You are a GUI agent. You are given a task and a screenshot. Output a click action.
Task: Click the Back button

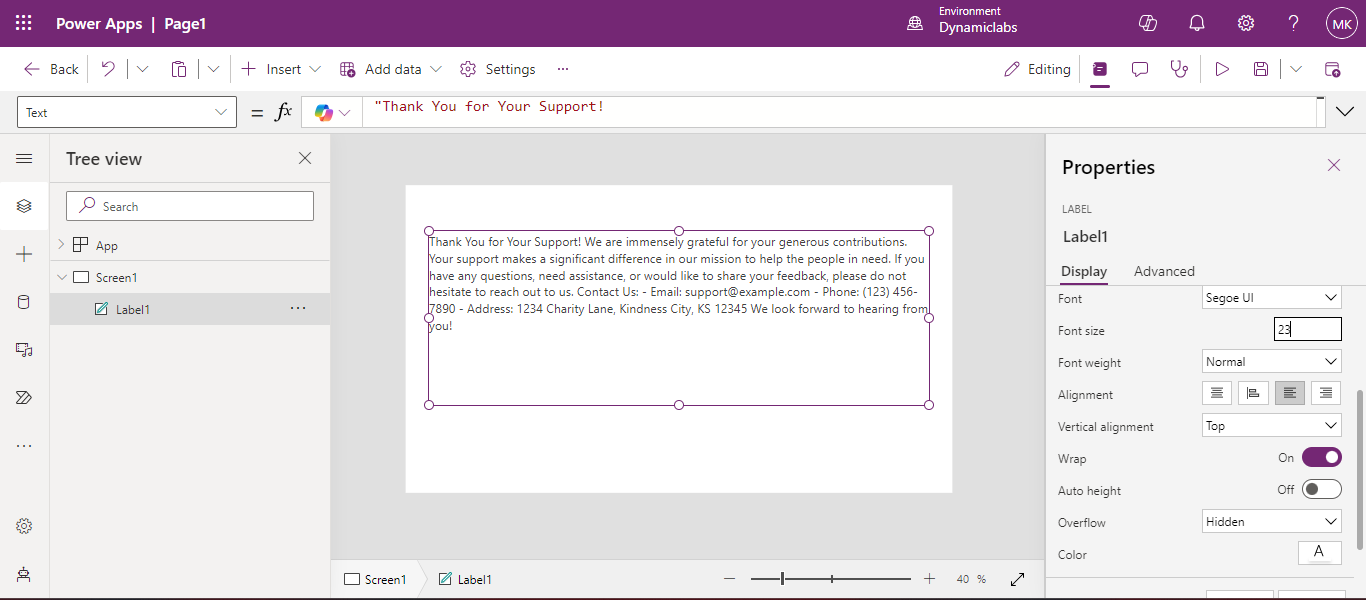(x=52, y=69)
